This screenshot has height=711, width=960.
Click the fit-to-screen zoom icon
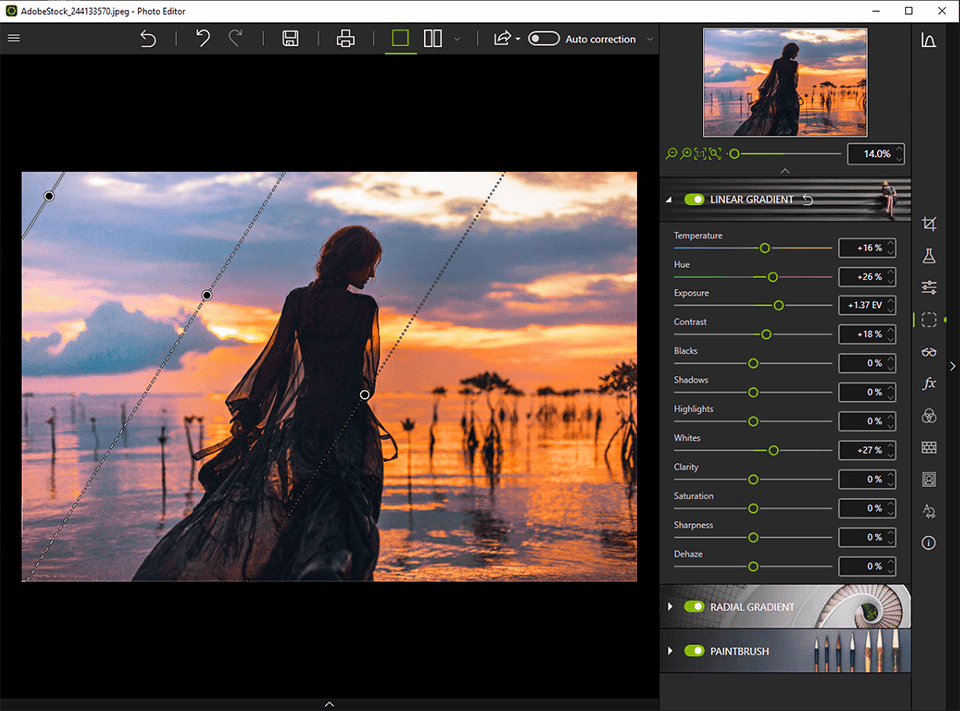point(712,152)
